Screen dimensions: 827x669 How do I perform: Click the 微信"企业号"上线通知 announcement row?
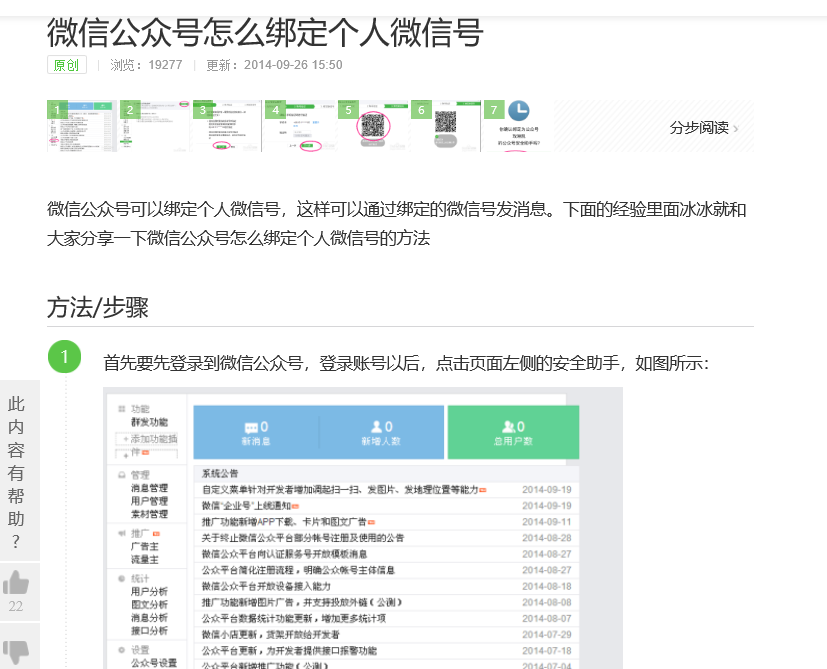pos(387,506)
